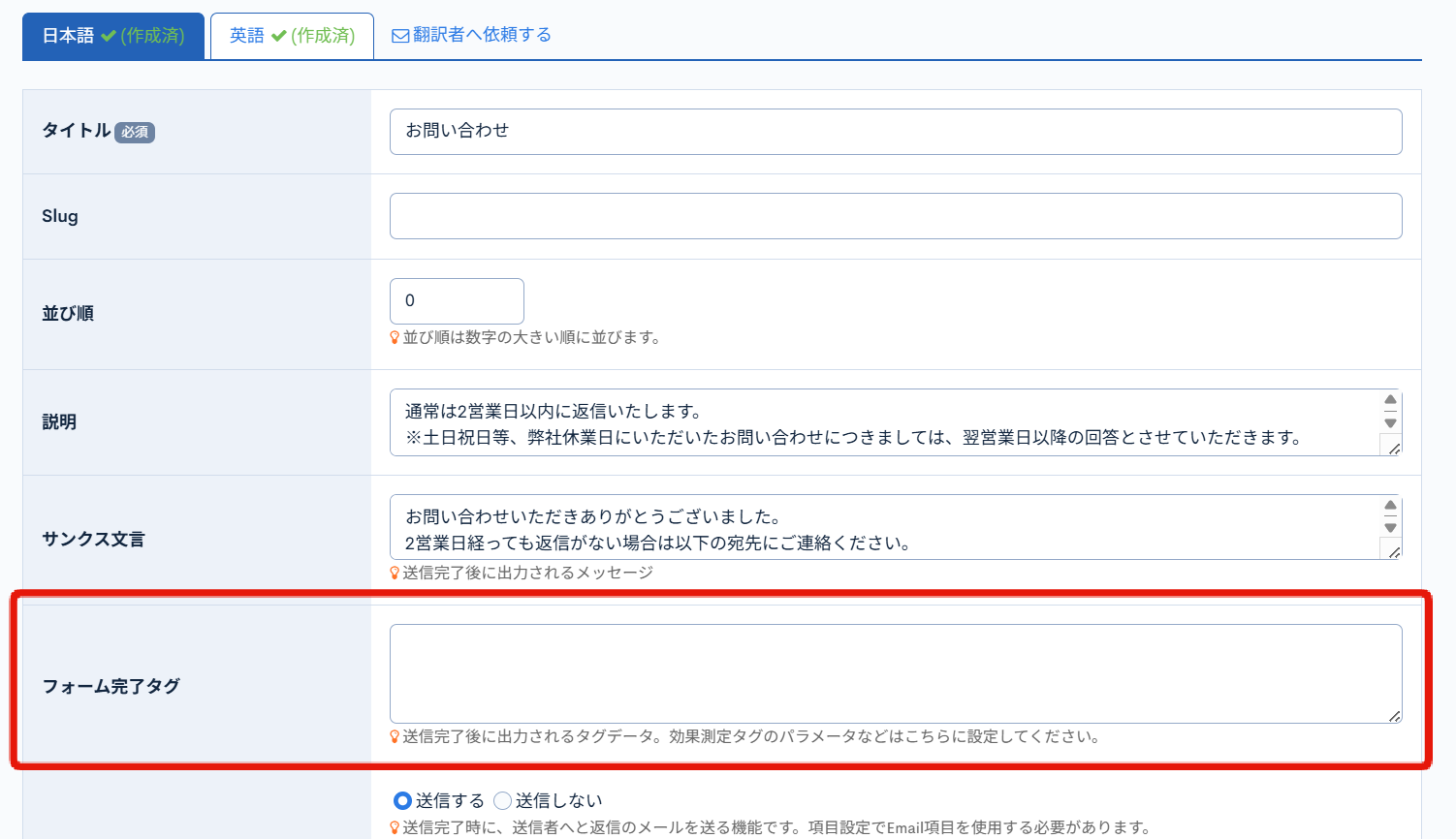Click the lightbulb icon under サンクス文言

coord(395,573)
